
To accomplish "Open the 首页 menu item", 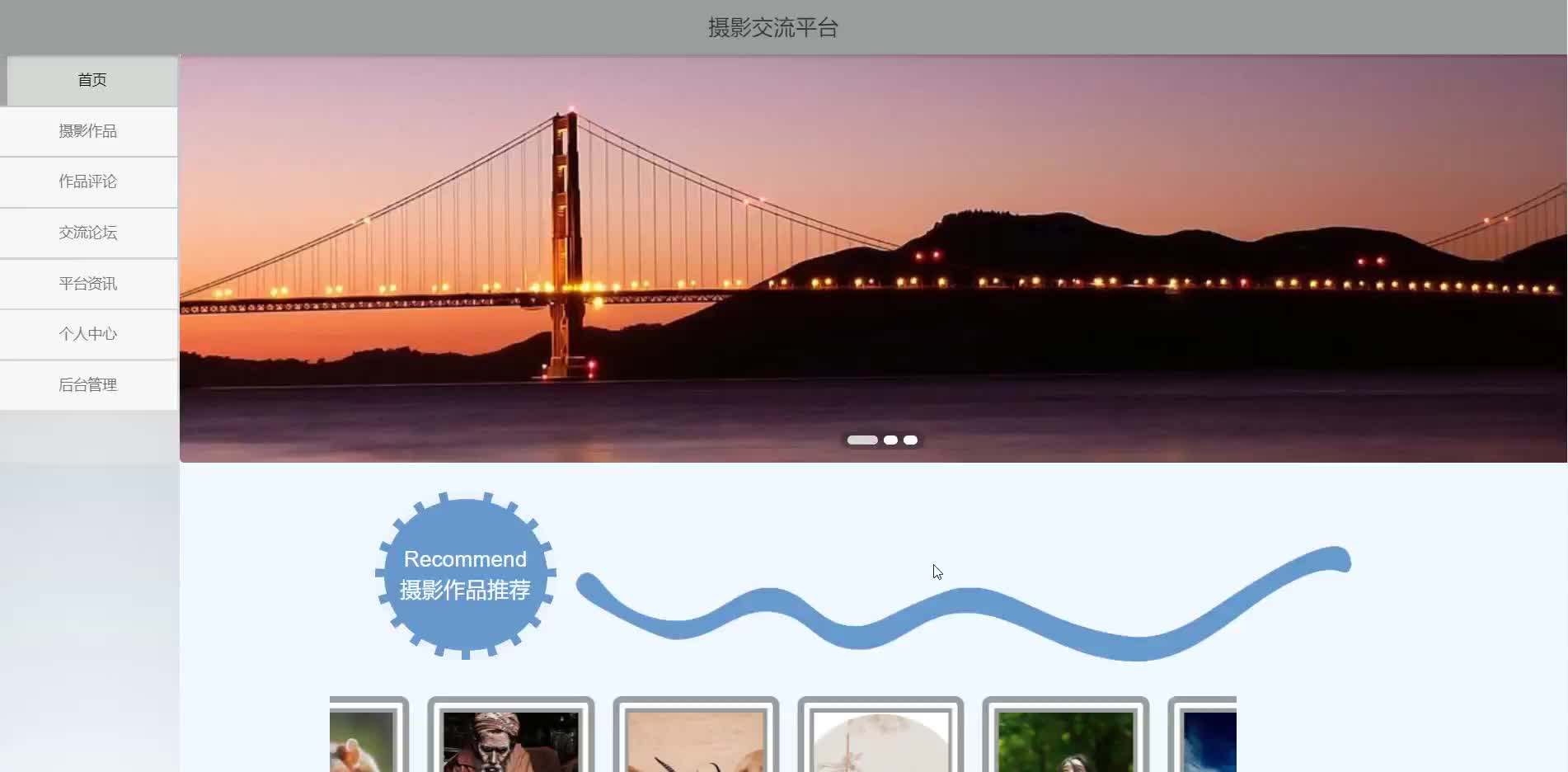I will (x=92, y=80).
